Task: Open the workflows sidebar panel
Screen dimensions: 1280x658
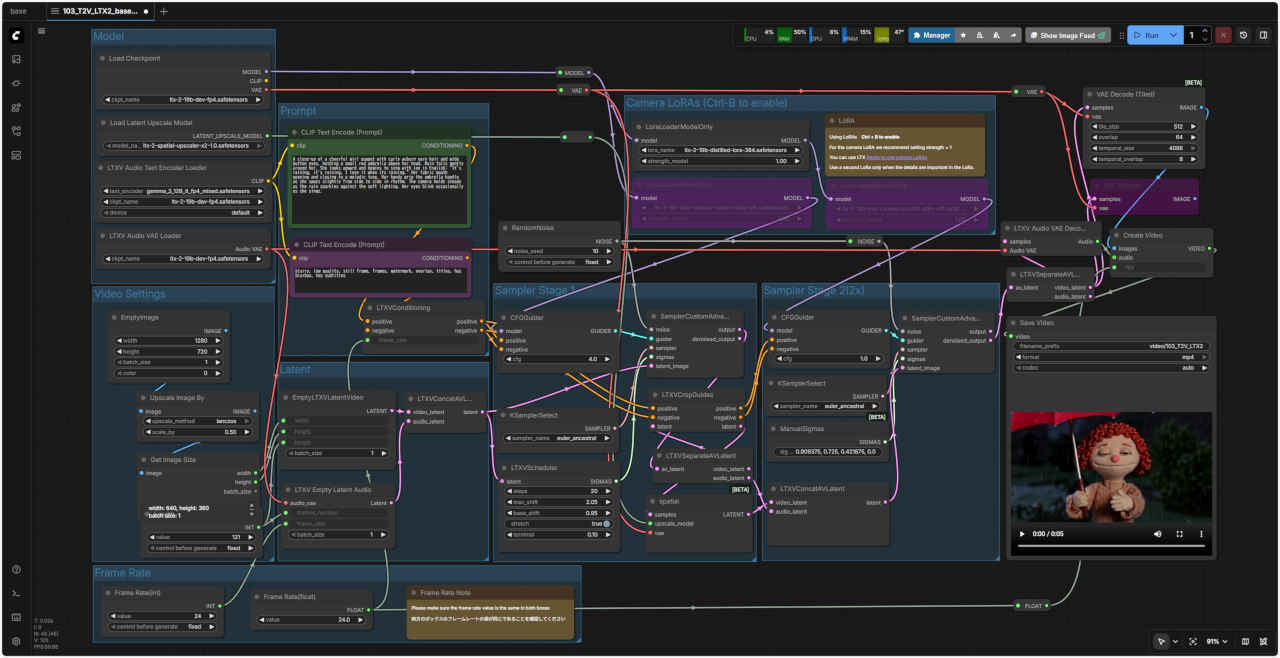Action: coord(16,131)
